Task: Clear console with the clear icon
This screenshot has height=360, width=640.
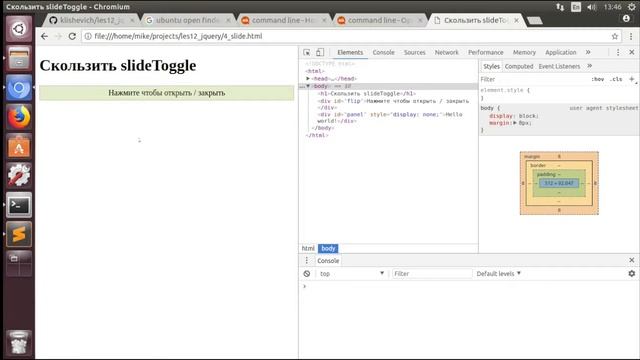Action: (x=307, y=273)
